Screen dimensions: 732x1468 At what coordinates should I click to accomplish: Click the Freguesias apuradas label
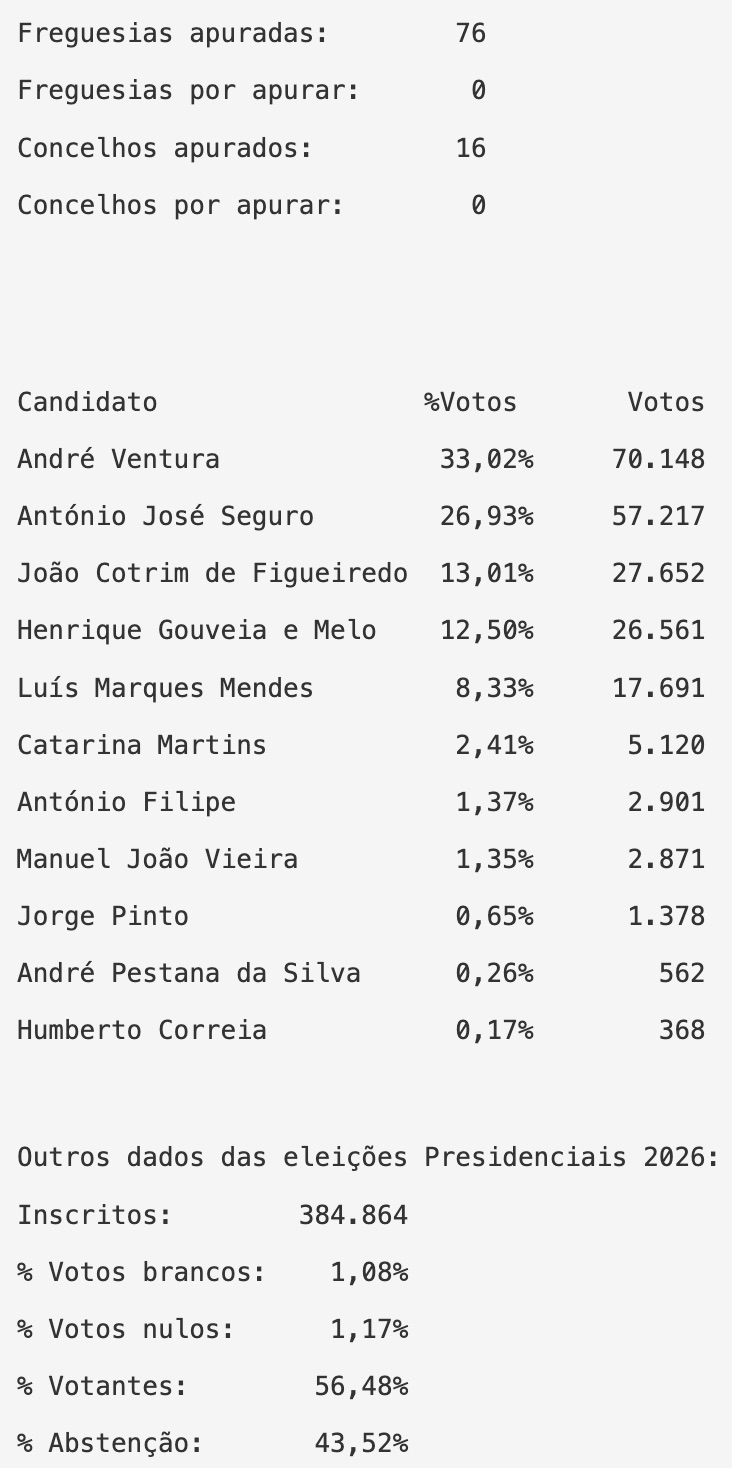tap(173, 33)
